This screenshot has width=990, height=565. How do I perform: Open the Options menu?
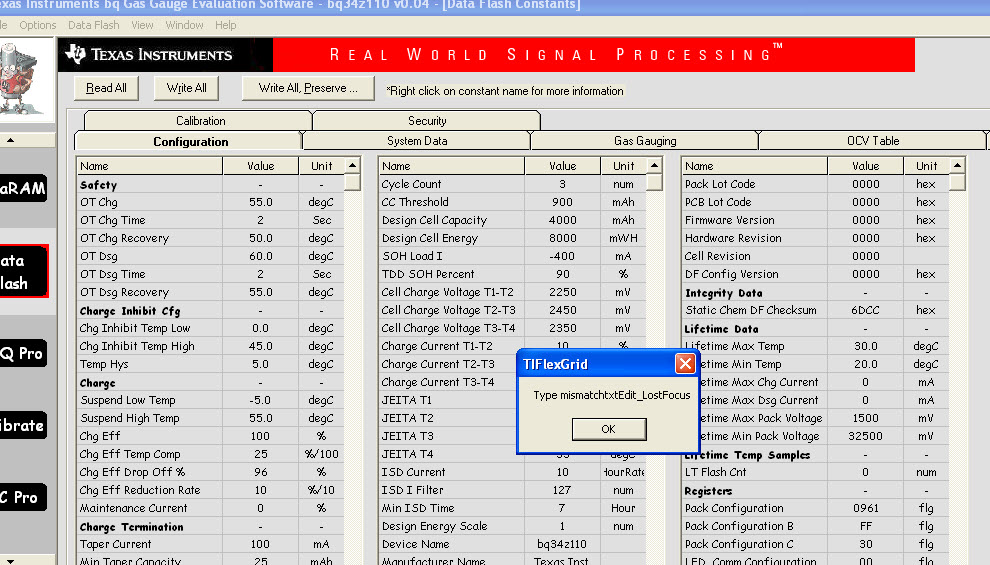coord(37,25)
